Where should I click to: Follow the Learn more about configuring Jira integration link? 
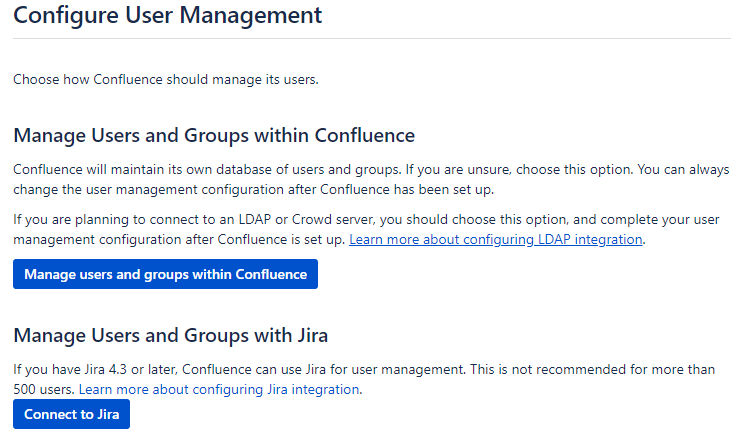pos(219,390)
